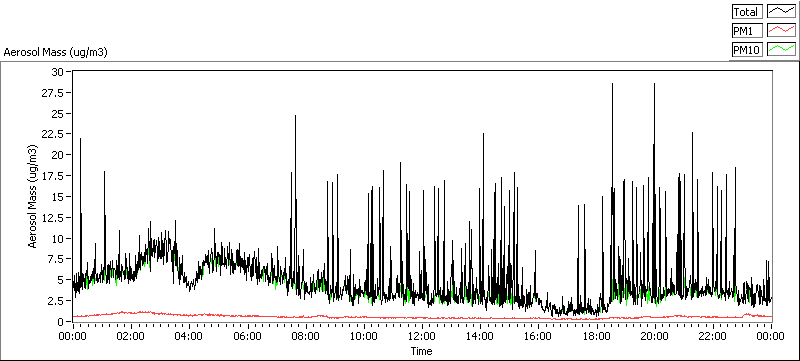Click the 10:00 time axis label
This screenshot has height=361, width=800.
coord(364,336)
